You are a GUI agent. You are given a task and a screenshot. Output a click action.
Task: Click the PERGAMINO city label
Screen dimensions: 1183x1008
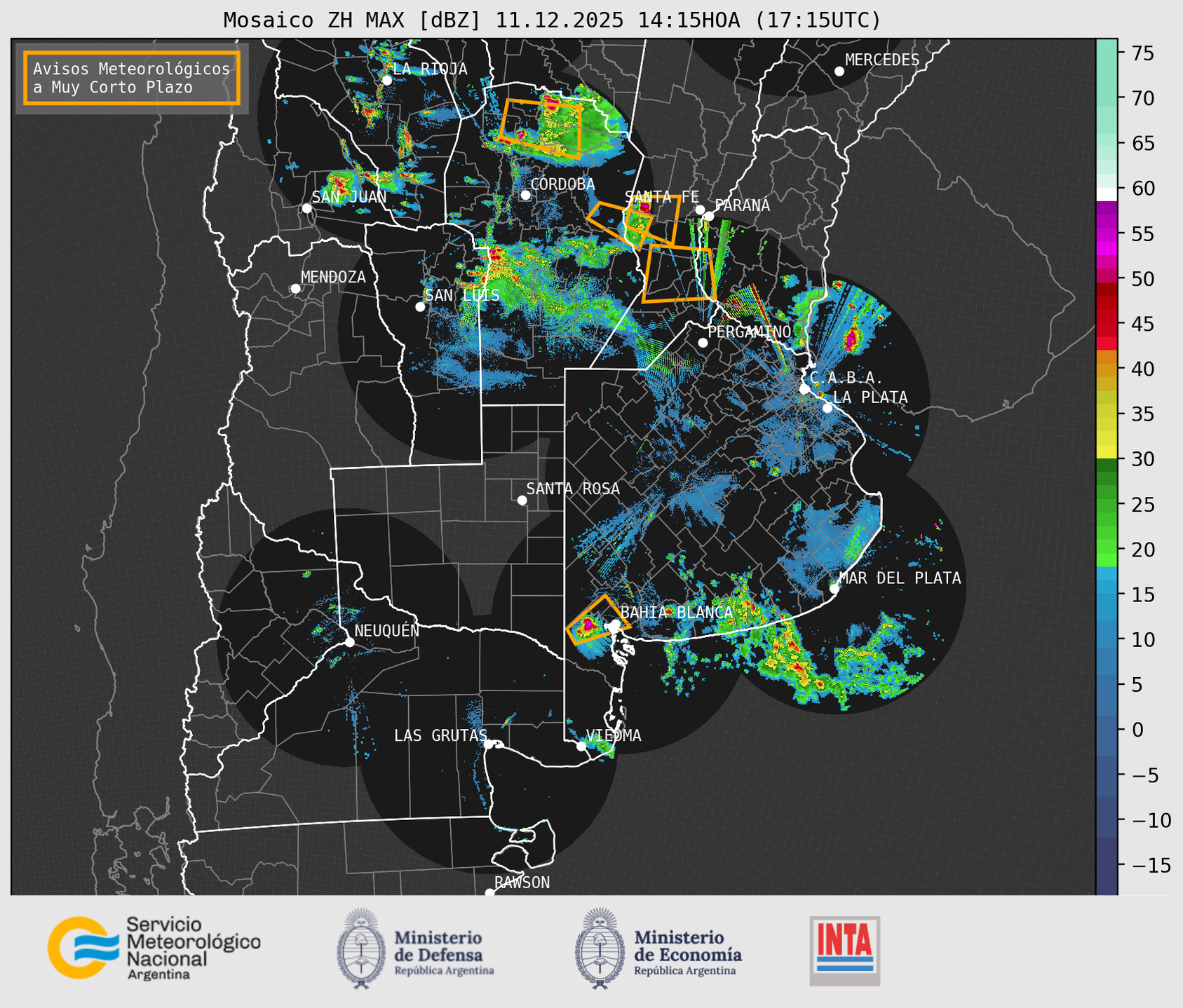click(750, 332)
